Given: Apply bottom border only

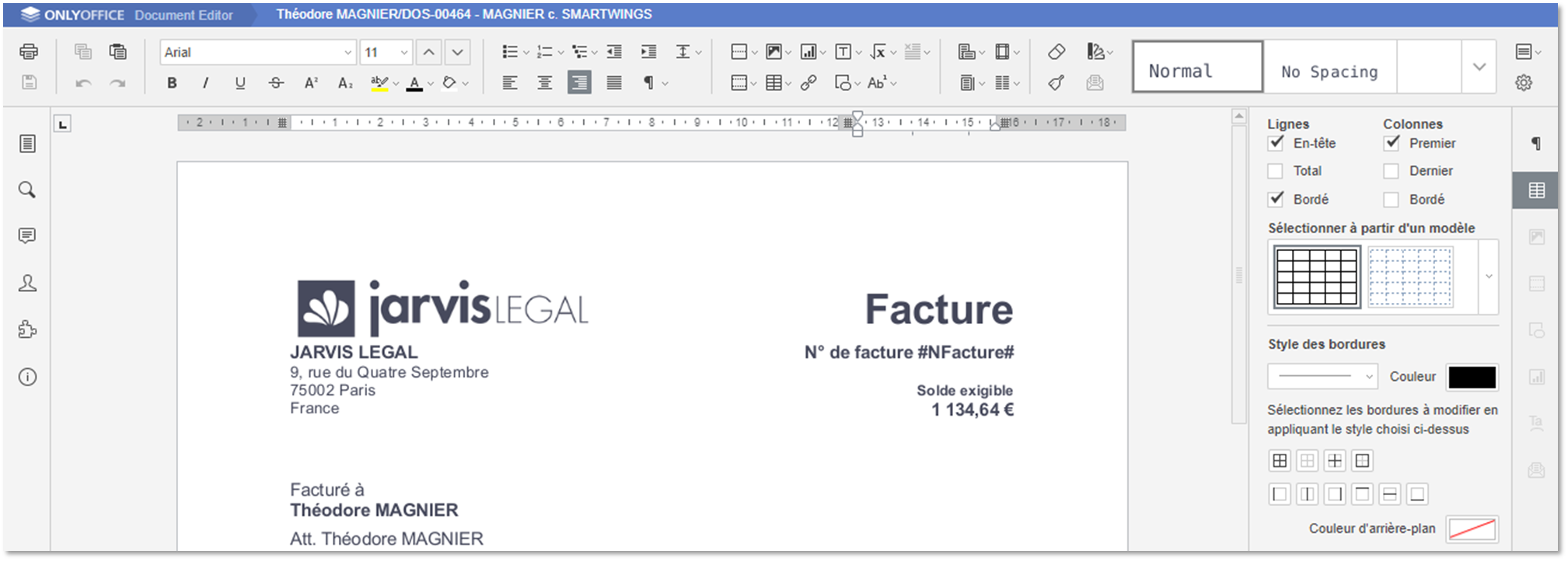Looking at the screenshot, I should pyautogui.click(x=1417, y=494).
